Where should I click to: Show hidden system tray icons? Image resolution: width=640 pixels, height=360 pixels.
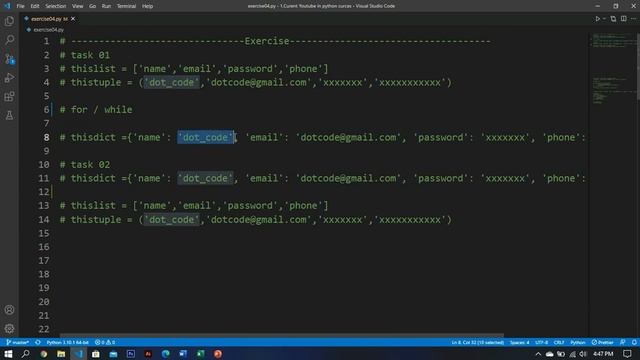(x=538, y=354)
